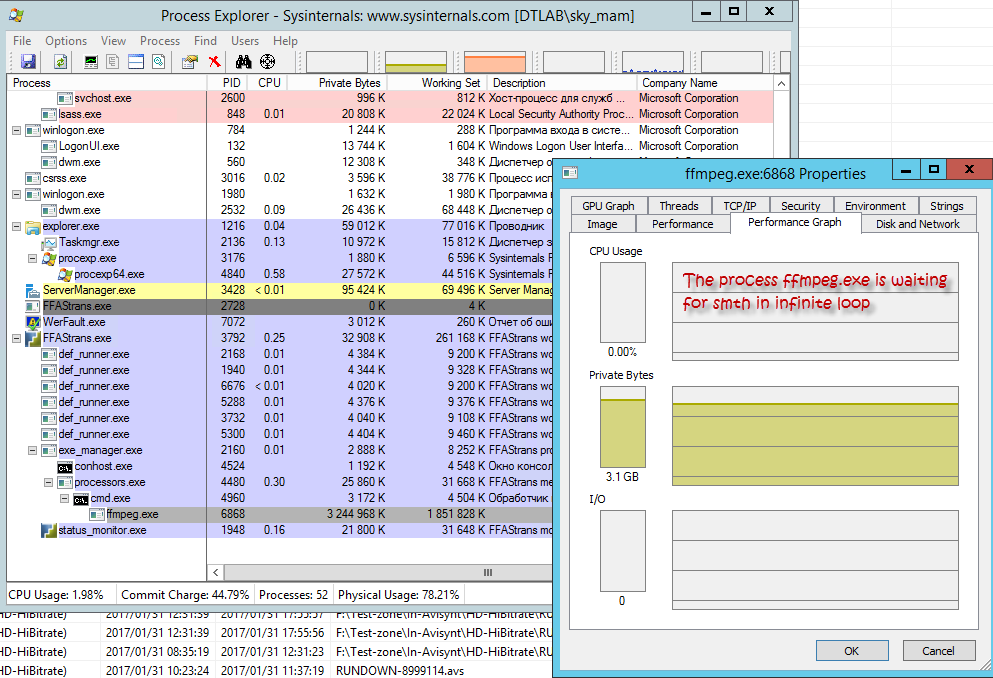This screenshot has height=678, width=993.
Task: Click the procexp.exe process icon
Action: coord(49,258)
